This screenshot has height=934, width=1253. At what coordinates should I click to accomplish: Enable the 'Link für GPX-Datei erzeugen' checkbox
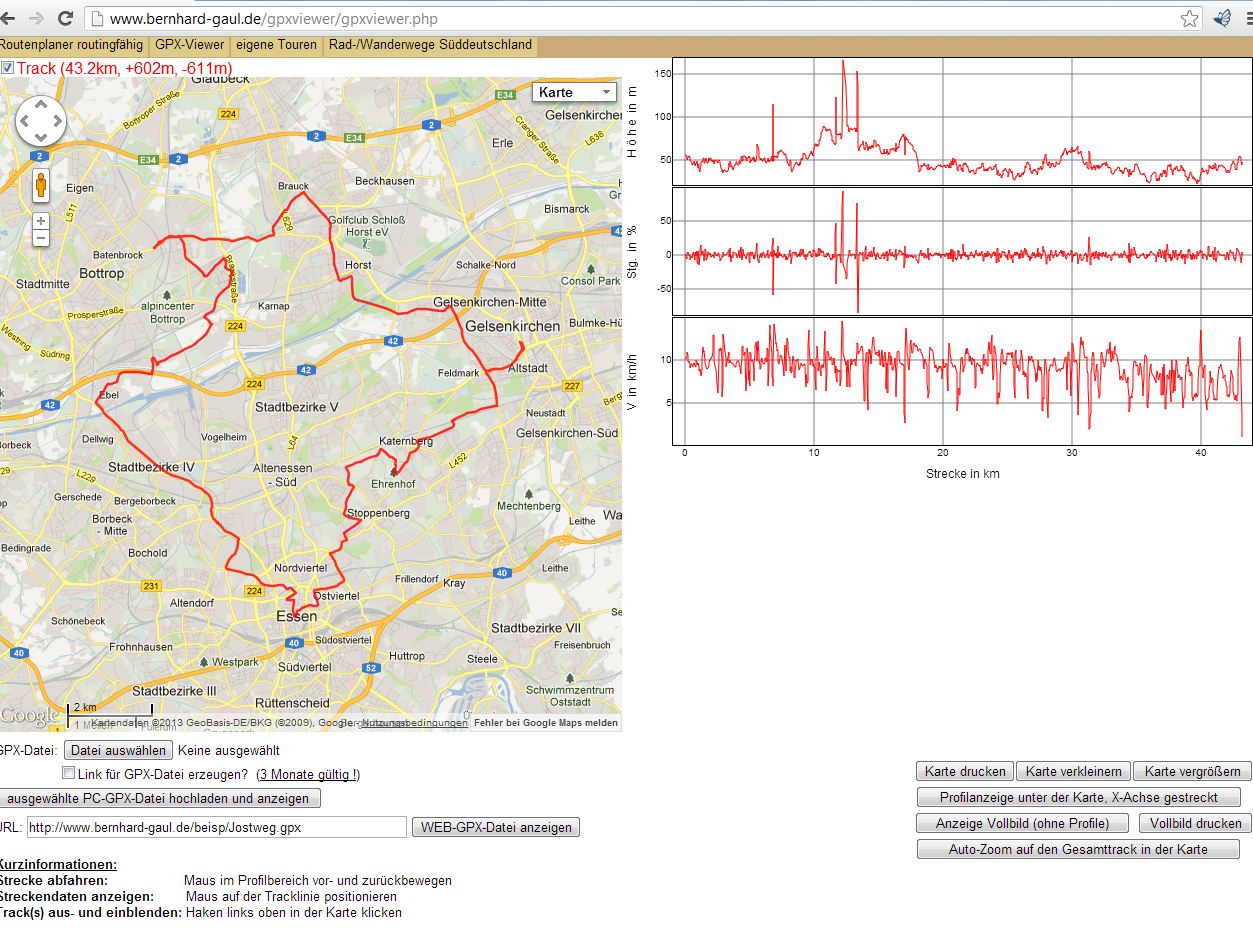68,773
